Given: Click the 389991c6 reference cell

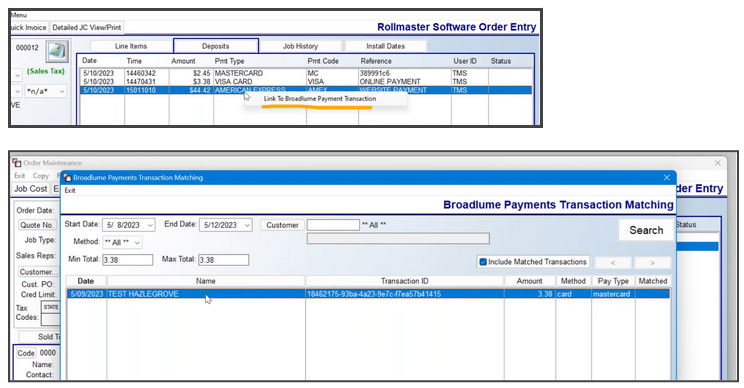Looking at the screenshot, I should pyautogui.click(x=374, y=73).
